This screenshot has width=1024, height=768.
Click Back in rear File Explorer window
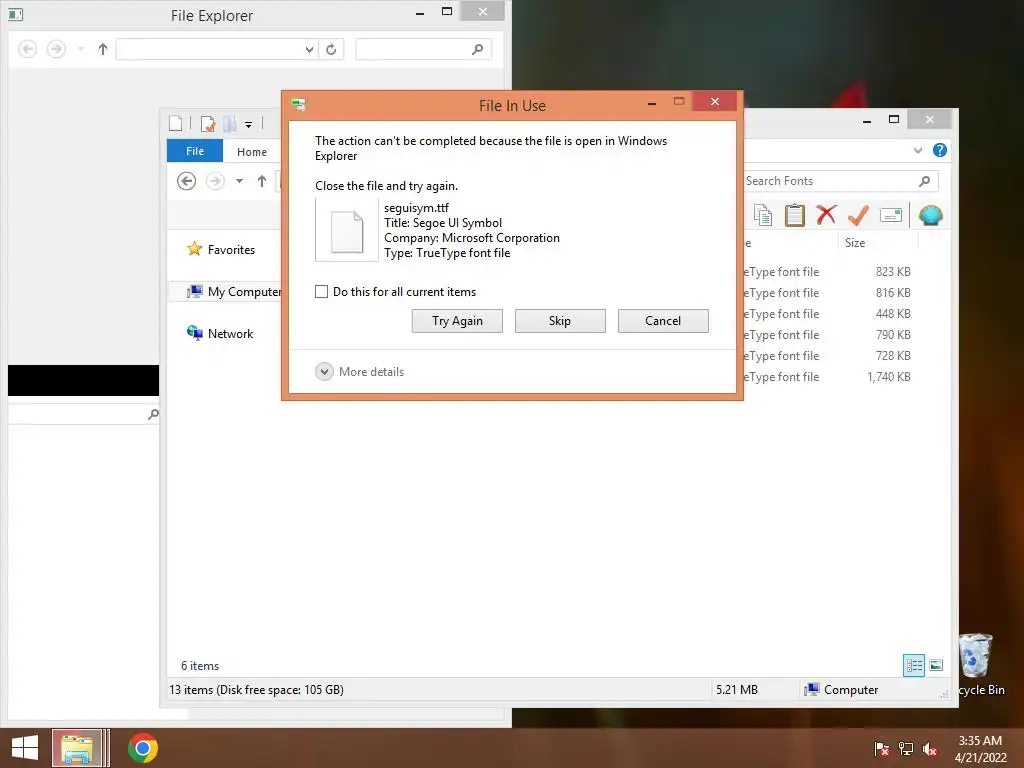pos(27,49)
